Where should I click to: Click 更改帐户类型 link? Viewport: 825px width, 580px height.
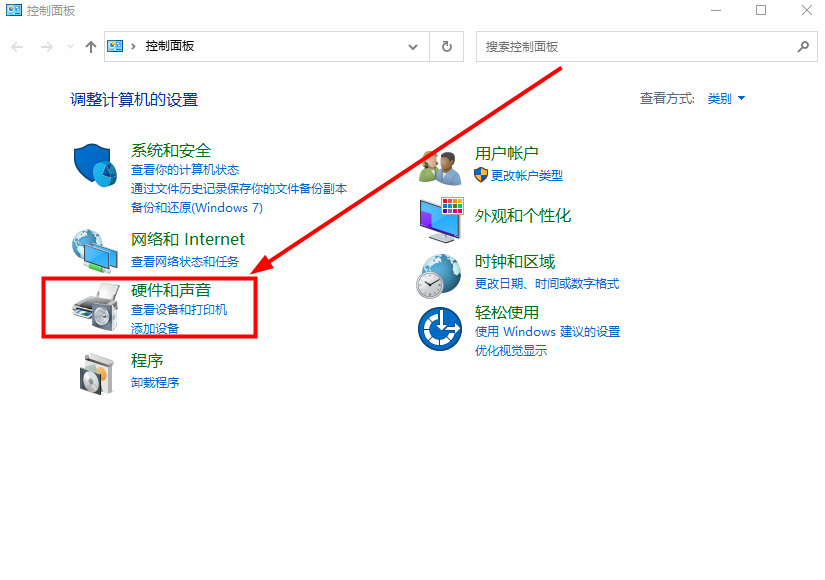529,174
